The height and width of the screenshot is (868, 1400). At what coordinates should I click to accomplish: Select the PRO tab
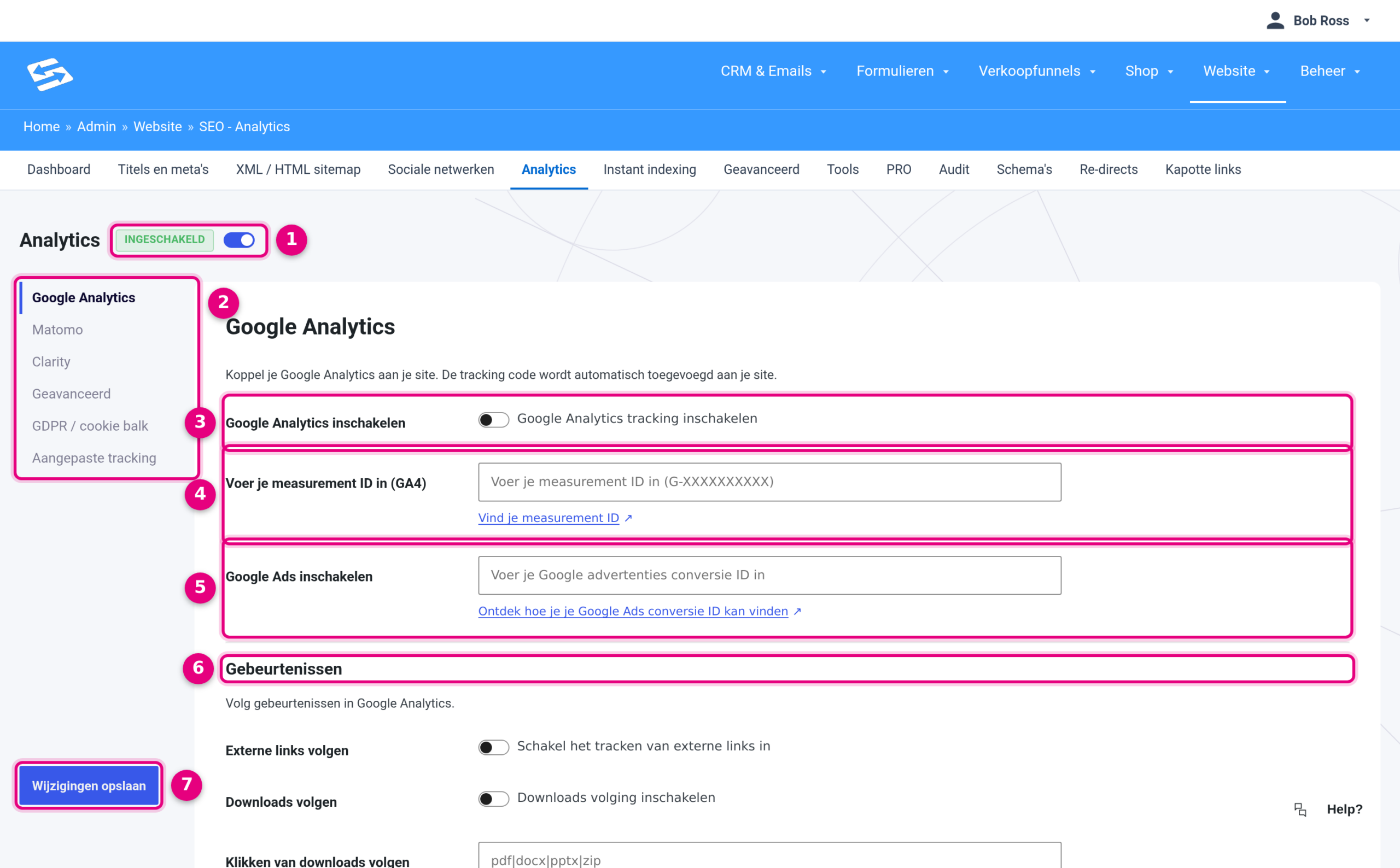point(899,169)
